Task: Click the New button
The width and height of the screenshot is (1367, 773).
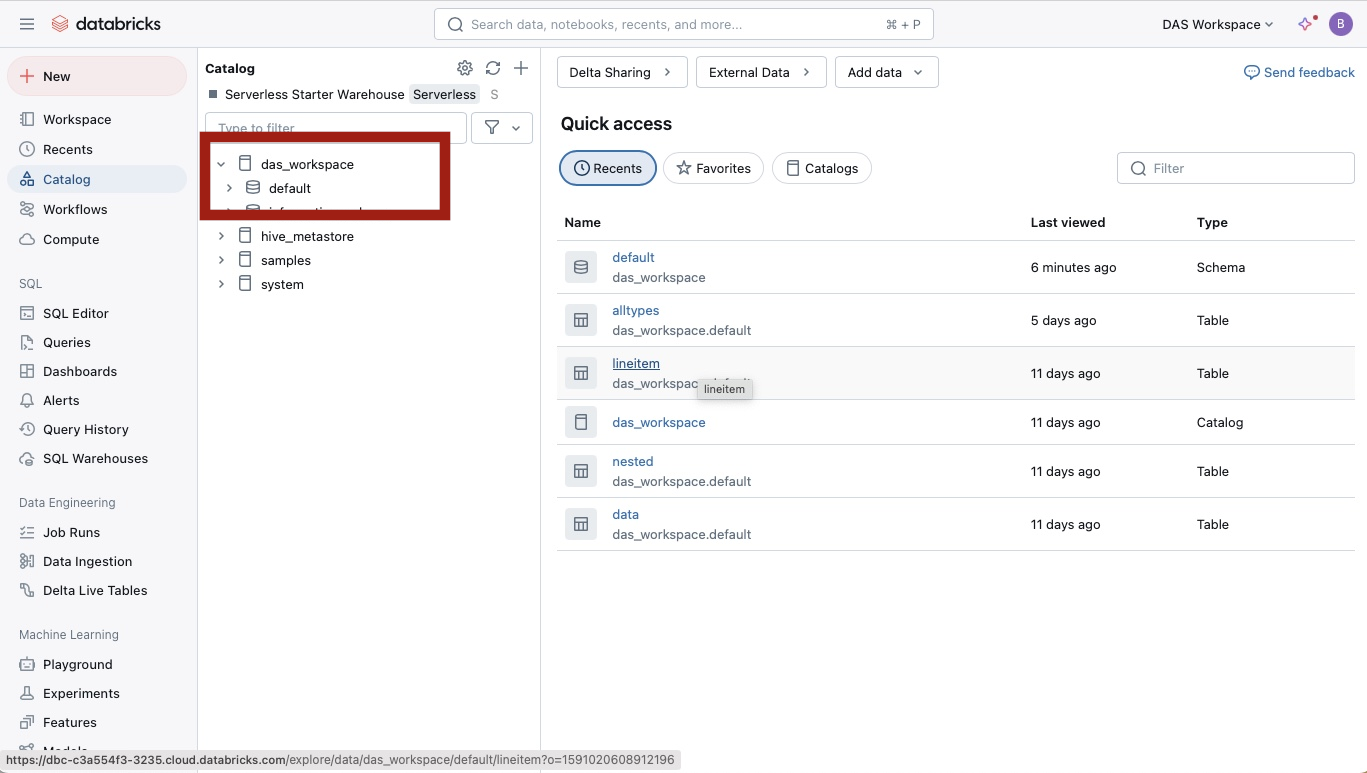Action: 97,76
